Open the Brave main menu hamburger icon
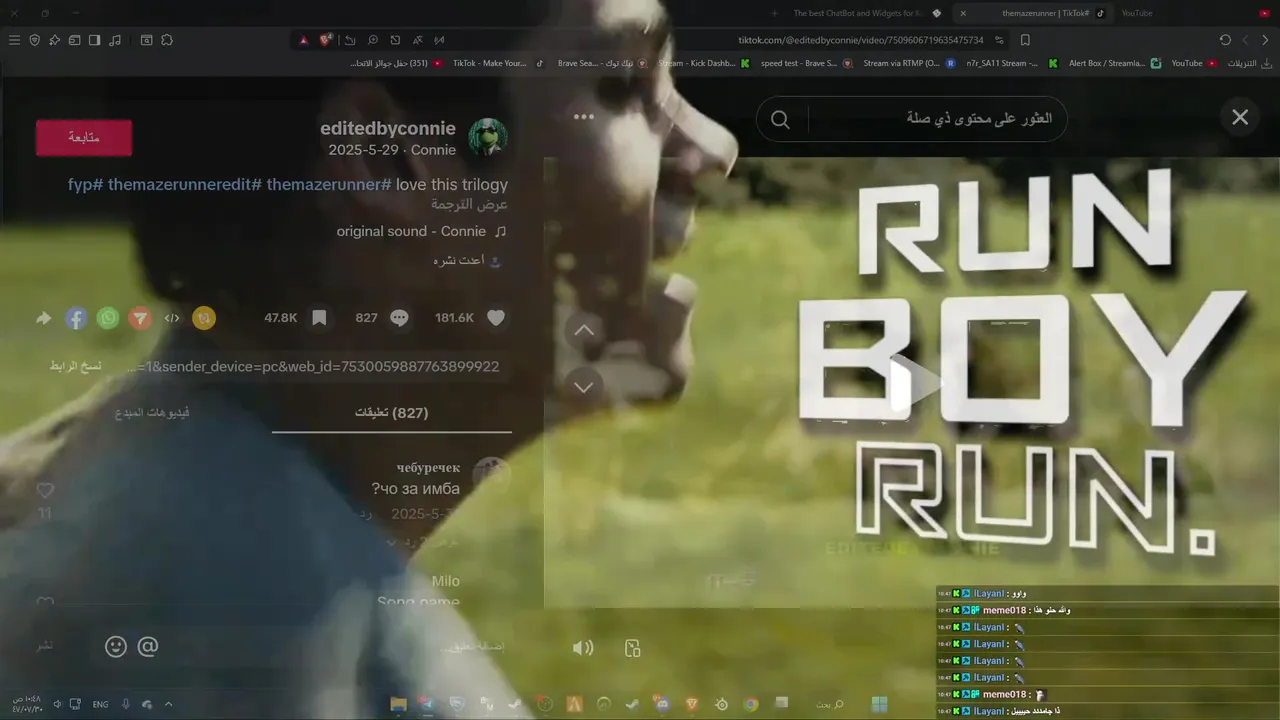1280x720 pixels. (x=14, y=40)
